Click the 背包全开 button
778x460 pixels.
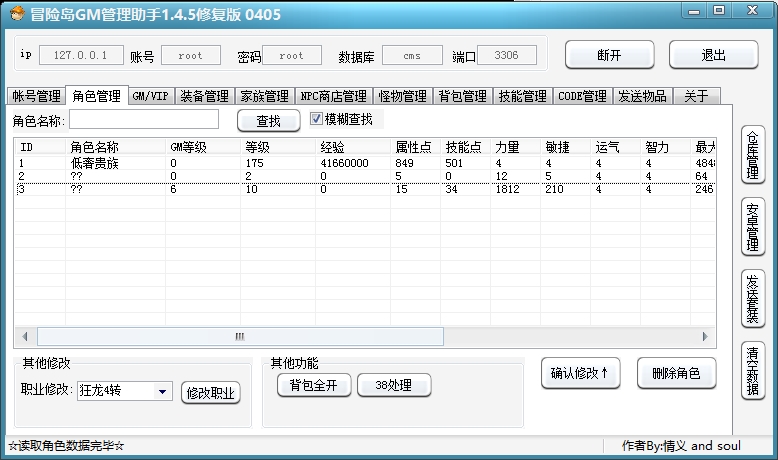(x=313, y=386)
